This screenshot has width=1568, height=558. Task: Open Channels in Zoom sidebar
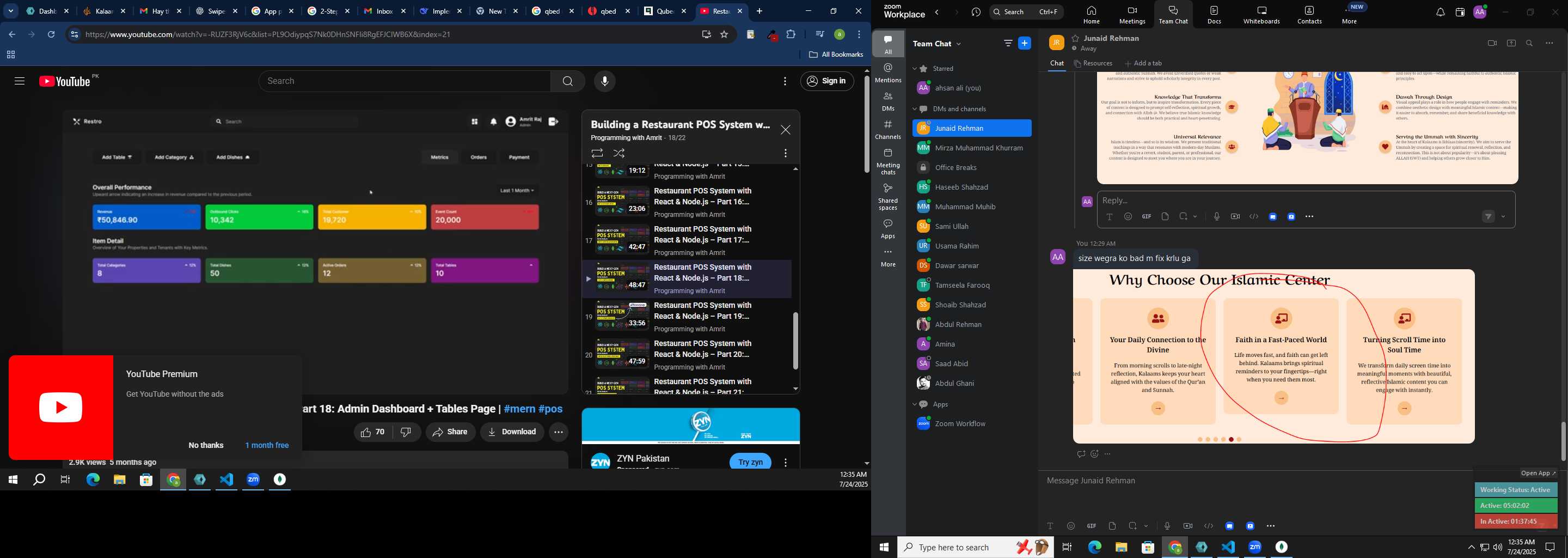888,130
